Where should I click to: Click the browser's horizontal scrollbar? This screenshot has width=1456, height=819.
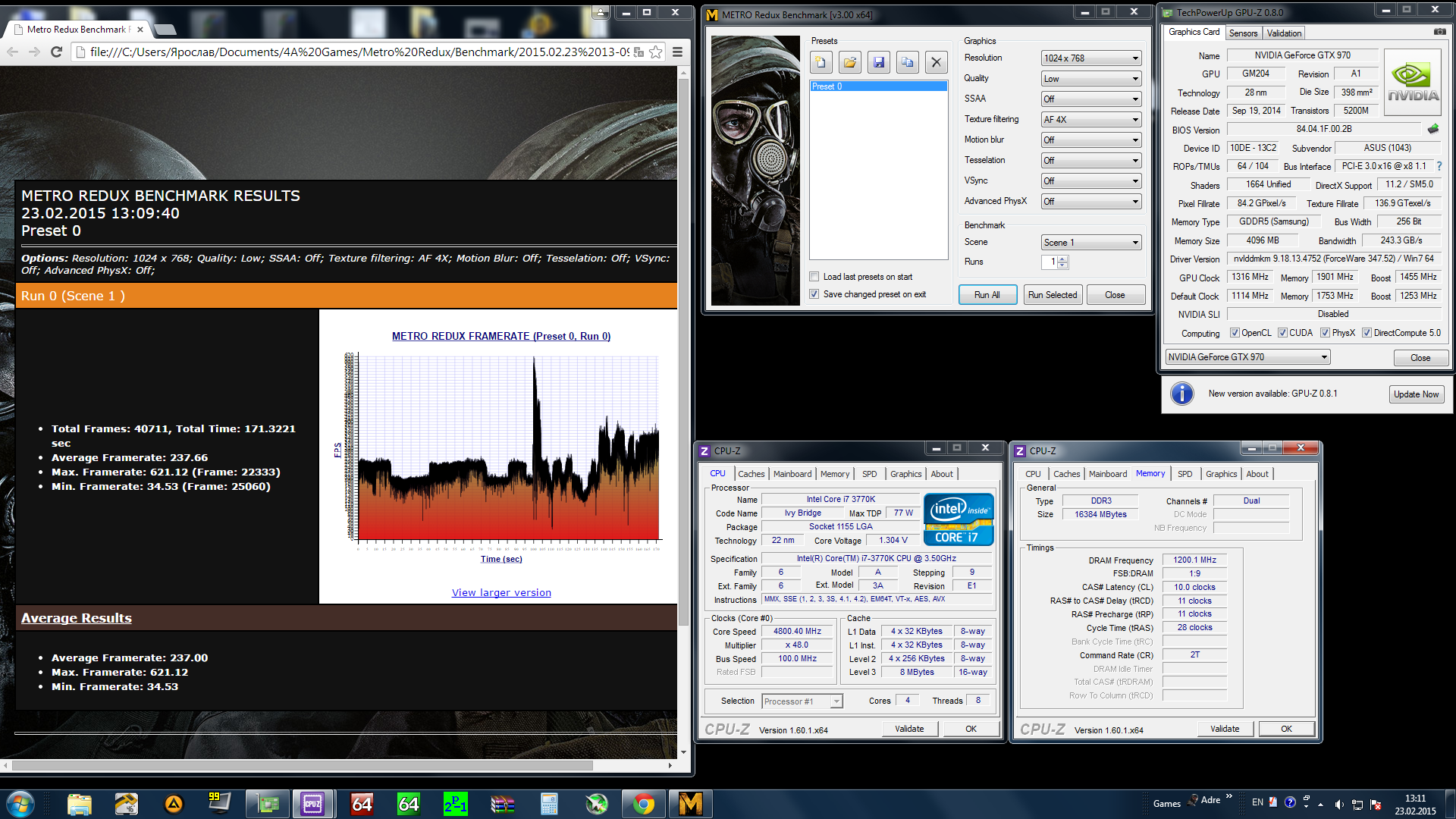point(303,766)
